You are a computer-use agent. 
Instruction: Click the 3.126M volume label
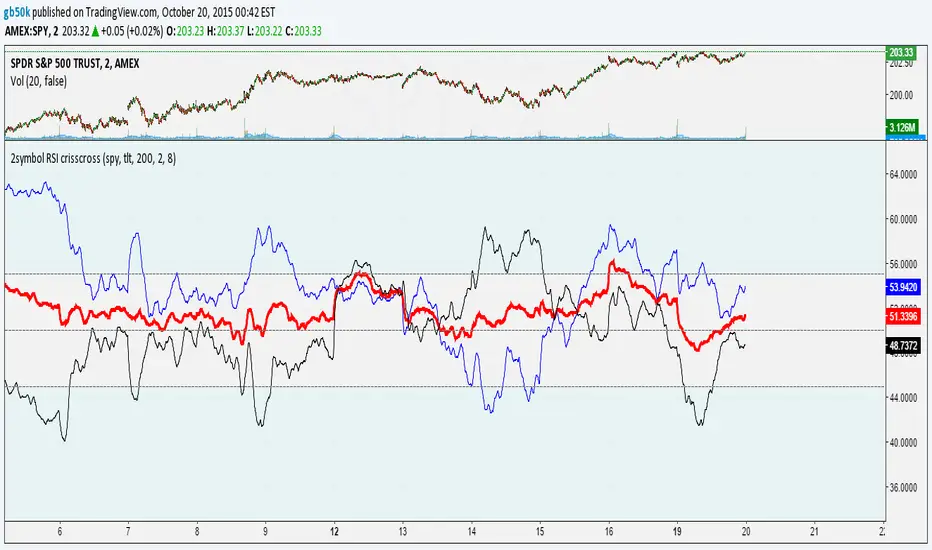[x=902, y=127]
